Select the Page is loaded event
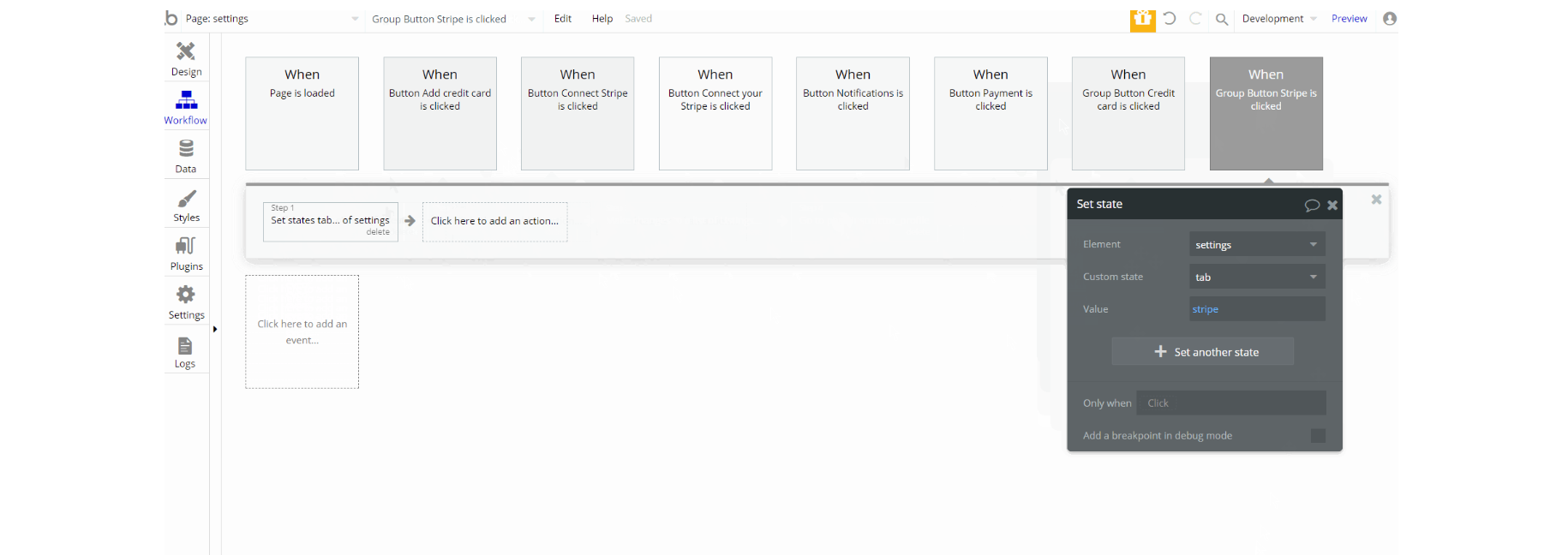The height and width of the screenshot is (555, 1568). [302, 113]
